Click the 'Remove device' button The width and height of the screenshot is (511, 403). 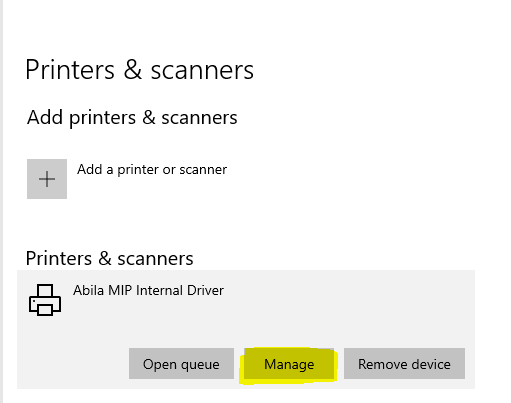(x=404, y=364)
